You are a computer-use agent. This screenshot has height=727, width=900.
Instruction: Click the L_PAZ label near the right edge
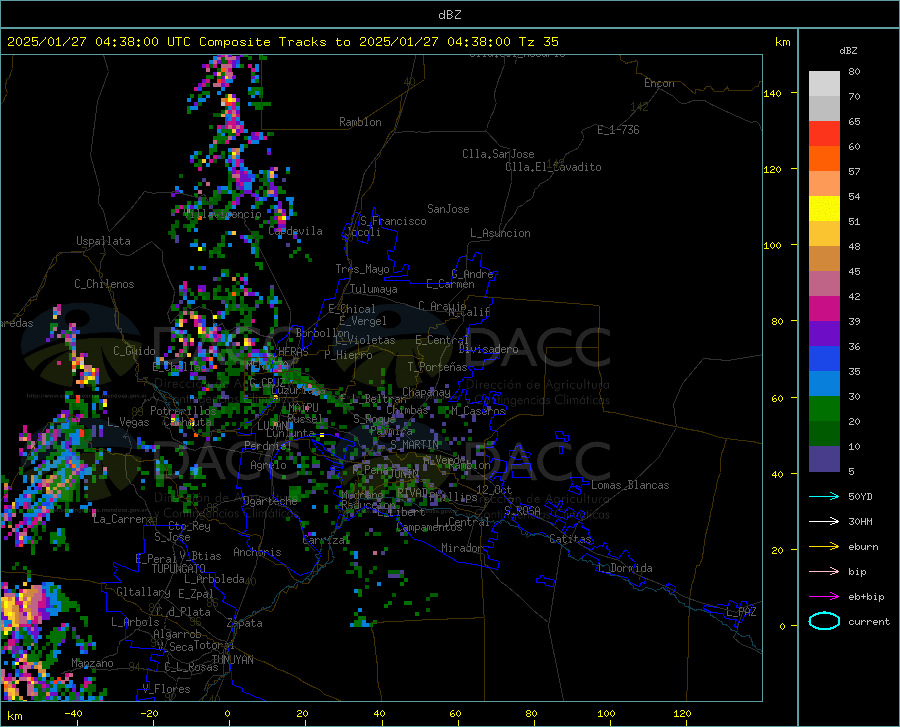(741, 612)
